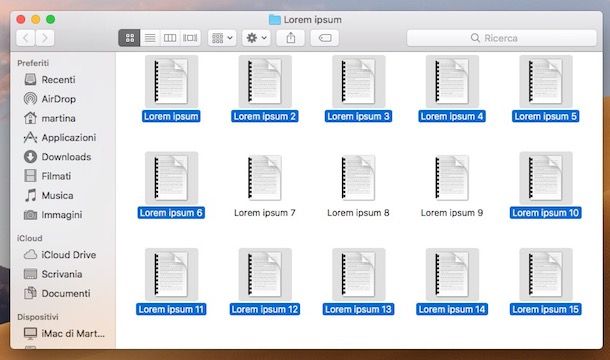Minimize the window with yellow button
The height and width of the screenshot is (360, 610).
(36, 19)
